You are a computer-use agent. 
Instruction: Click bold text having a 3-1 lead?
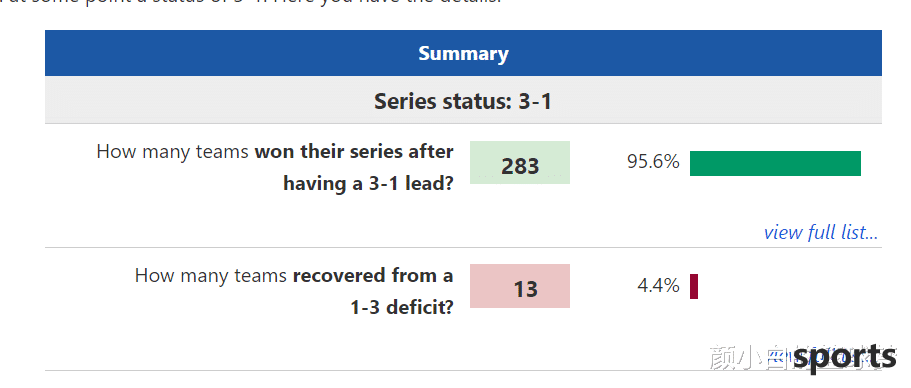[x=368, y=184]
